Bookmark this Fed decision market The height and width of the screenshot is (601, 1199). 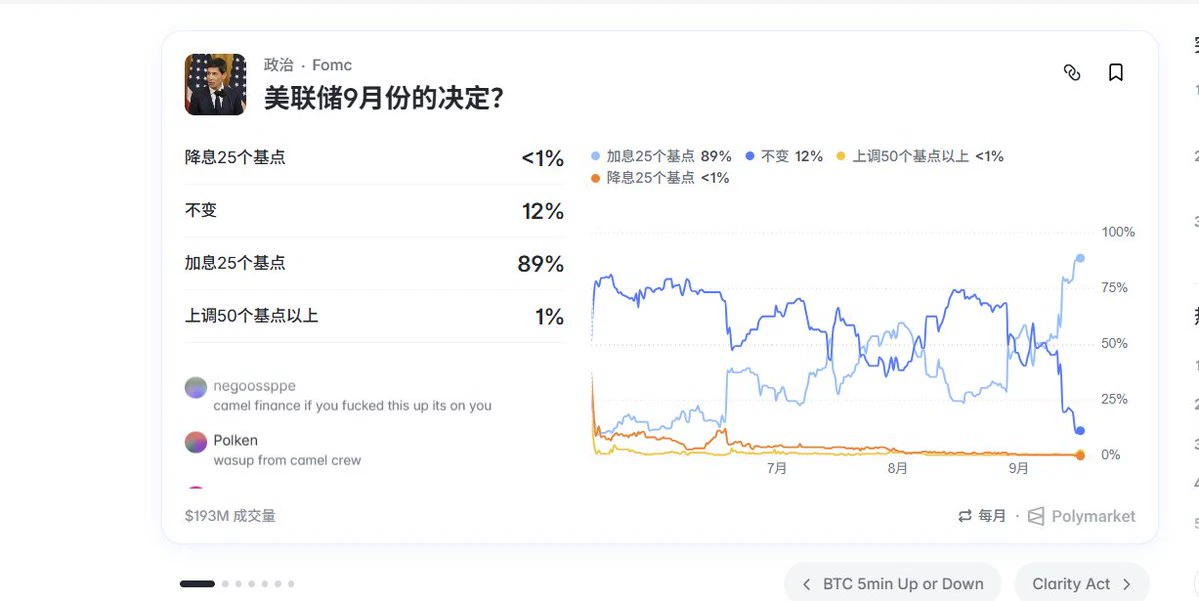point(1116,73)
